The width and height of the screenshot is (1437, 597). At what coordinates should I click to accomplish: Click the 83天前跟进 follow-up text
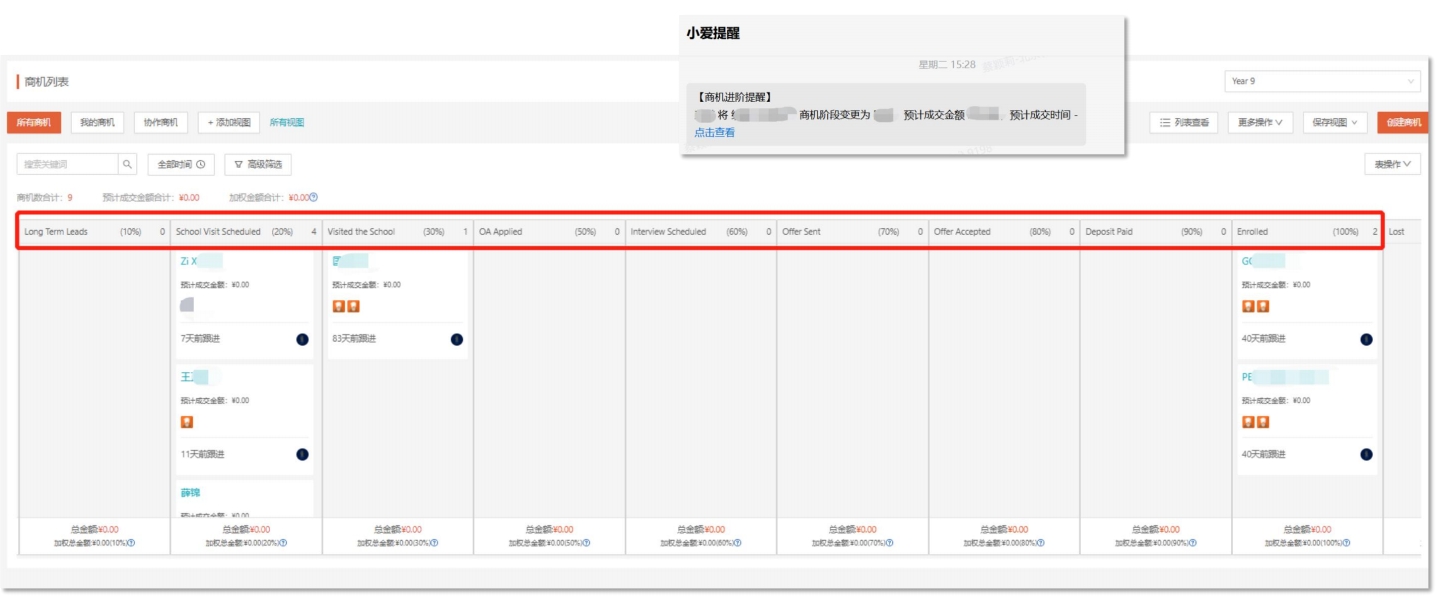(x=354, y=339)
